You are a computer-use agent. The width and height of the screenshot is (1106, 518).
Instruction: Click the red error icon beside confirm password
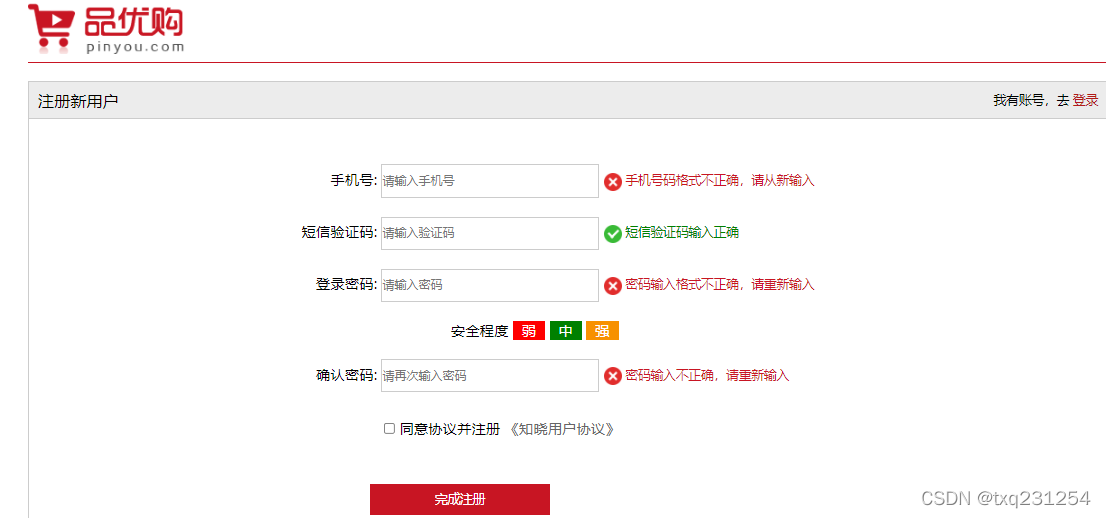click(x=613, y=376)
